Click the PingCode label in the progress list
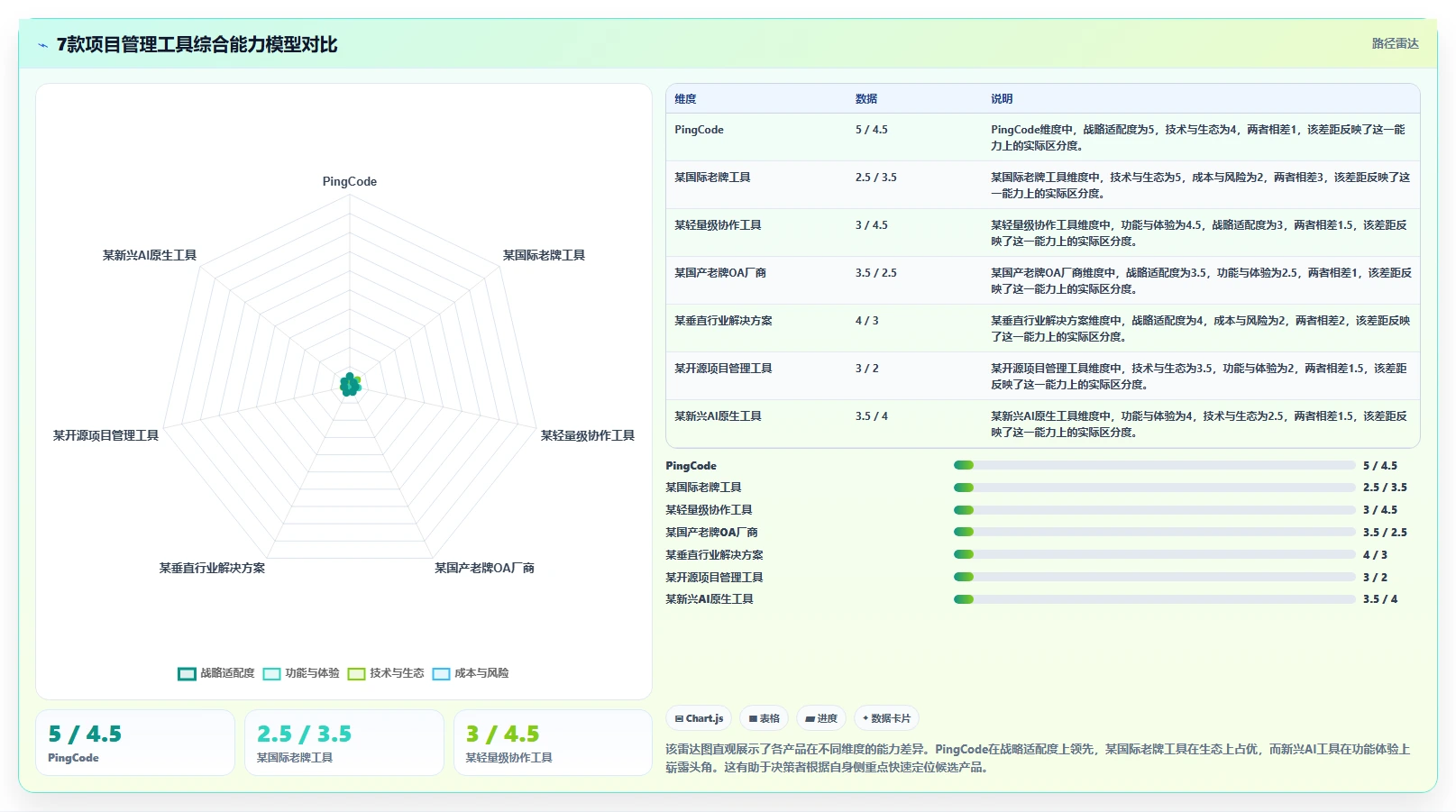The image size is (1456, 812). pos(691,466)
